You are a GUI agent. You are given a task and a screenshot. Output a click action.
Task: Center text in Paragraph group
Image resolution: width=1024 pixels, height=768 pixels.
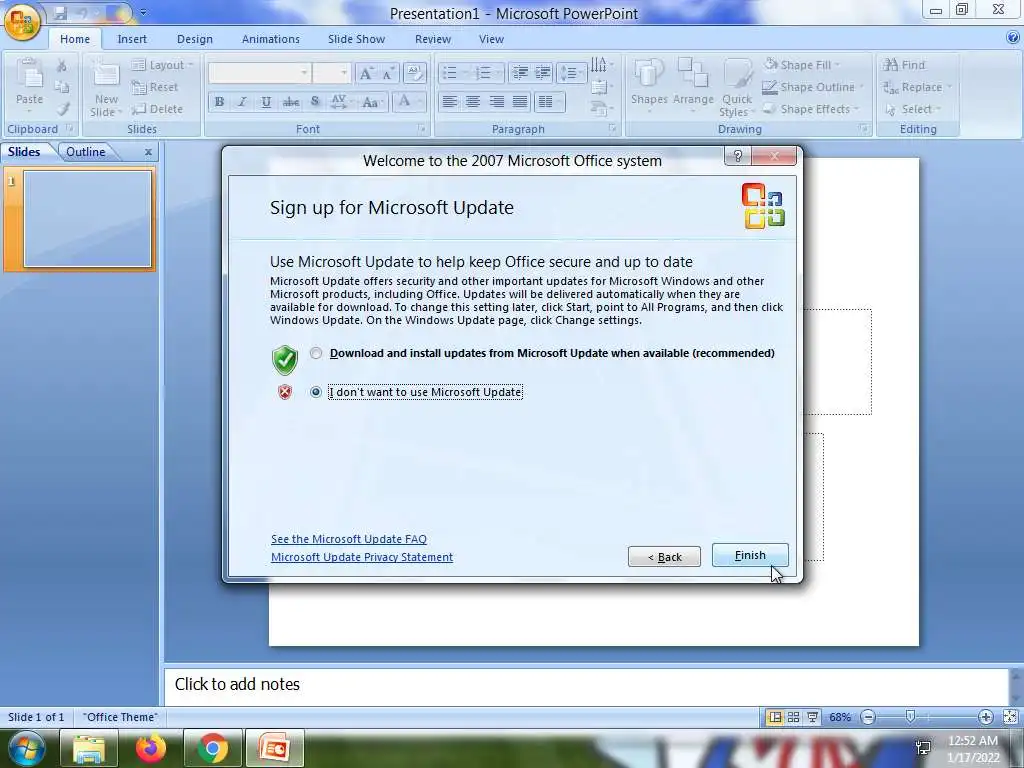tap(473, 102)
